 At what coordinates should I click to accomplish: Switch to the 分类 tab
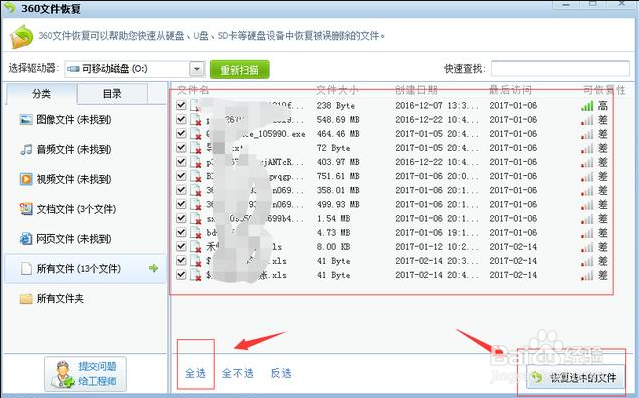pos(41,94)
